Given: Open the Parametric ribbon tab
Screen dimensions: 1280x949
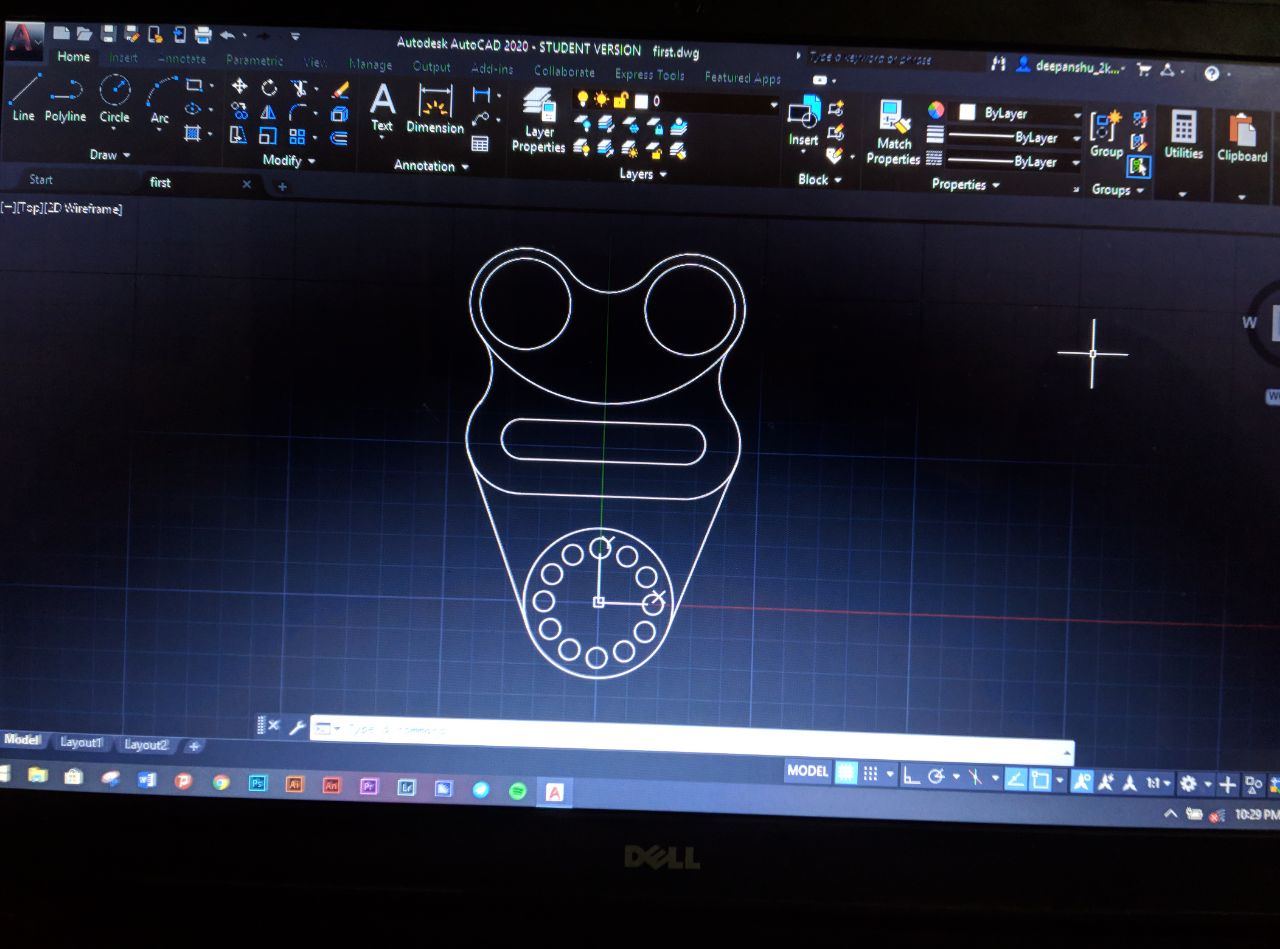Looking at the screenshot, I should click(255, 60).
